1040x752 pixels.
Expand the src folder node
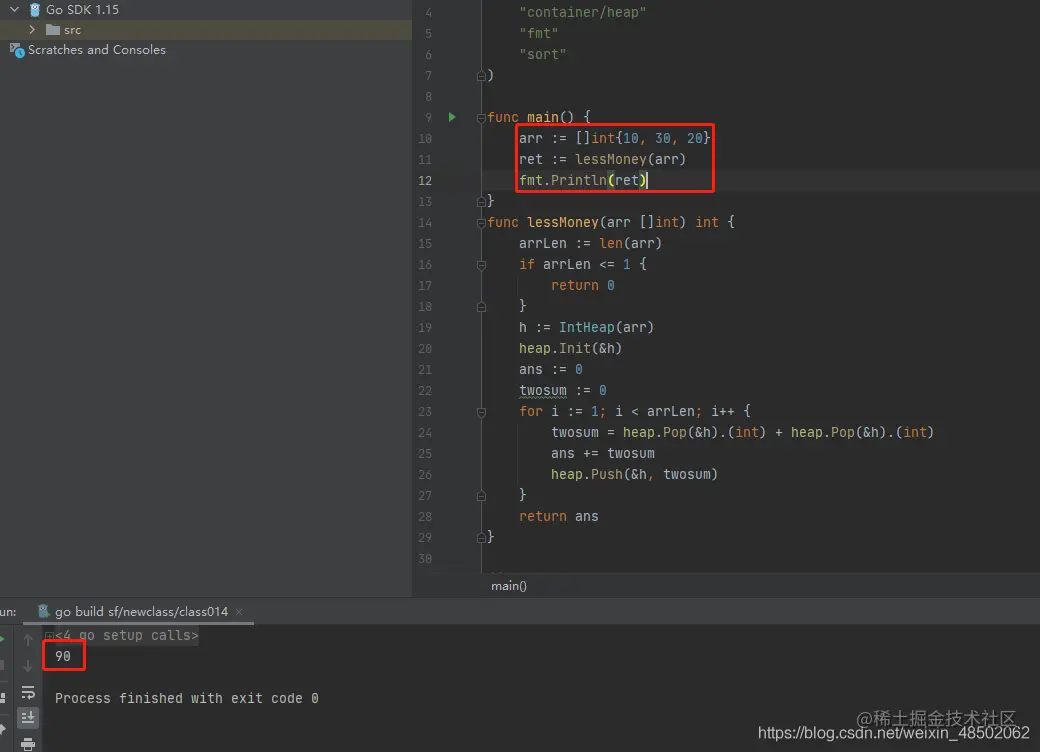(x=32, y=30)
